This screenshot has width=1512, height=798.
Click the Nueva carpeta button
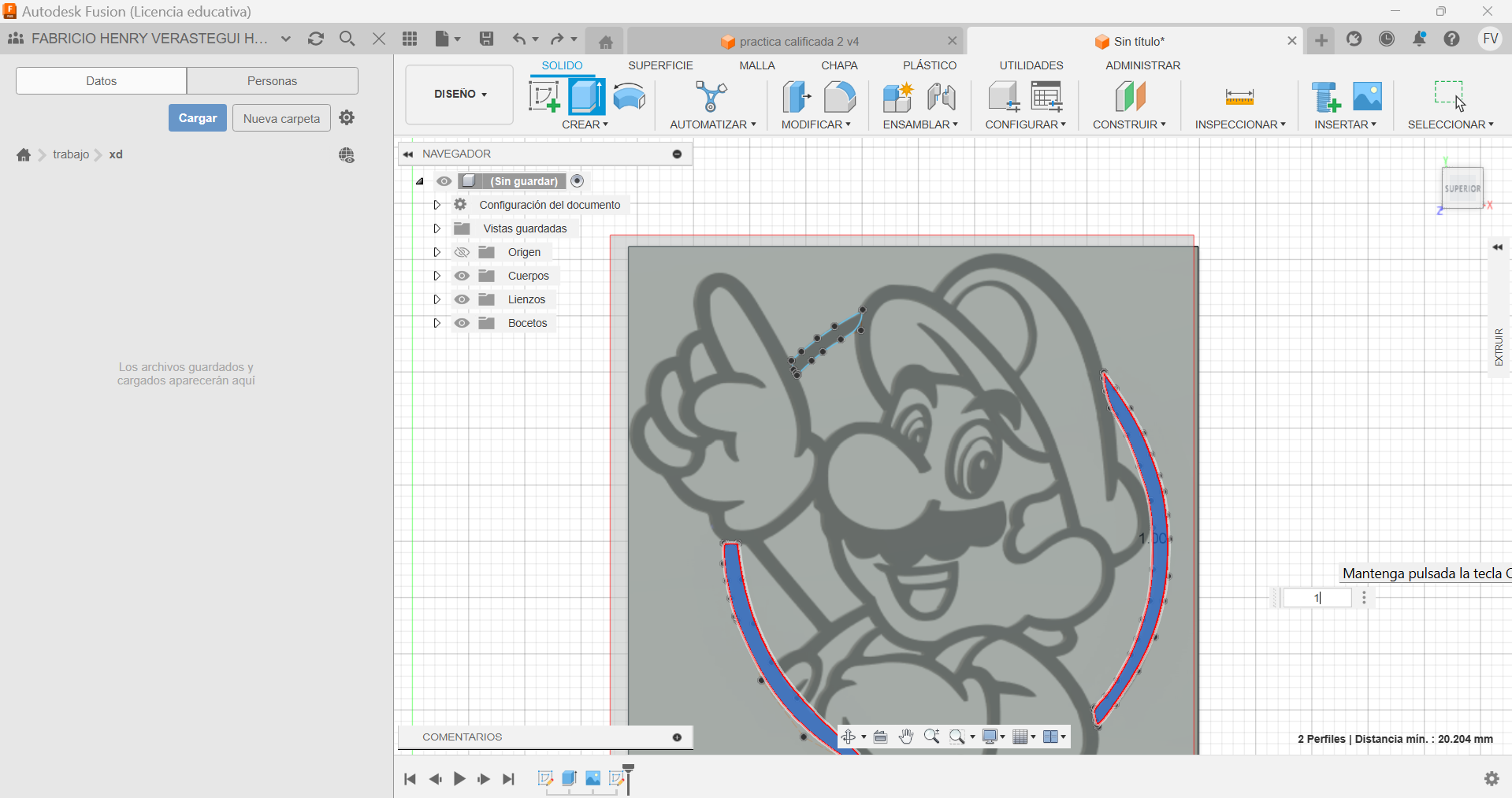click(281, 118)
